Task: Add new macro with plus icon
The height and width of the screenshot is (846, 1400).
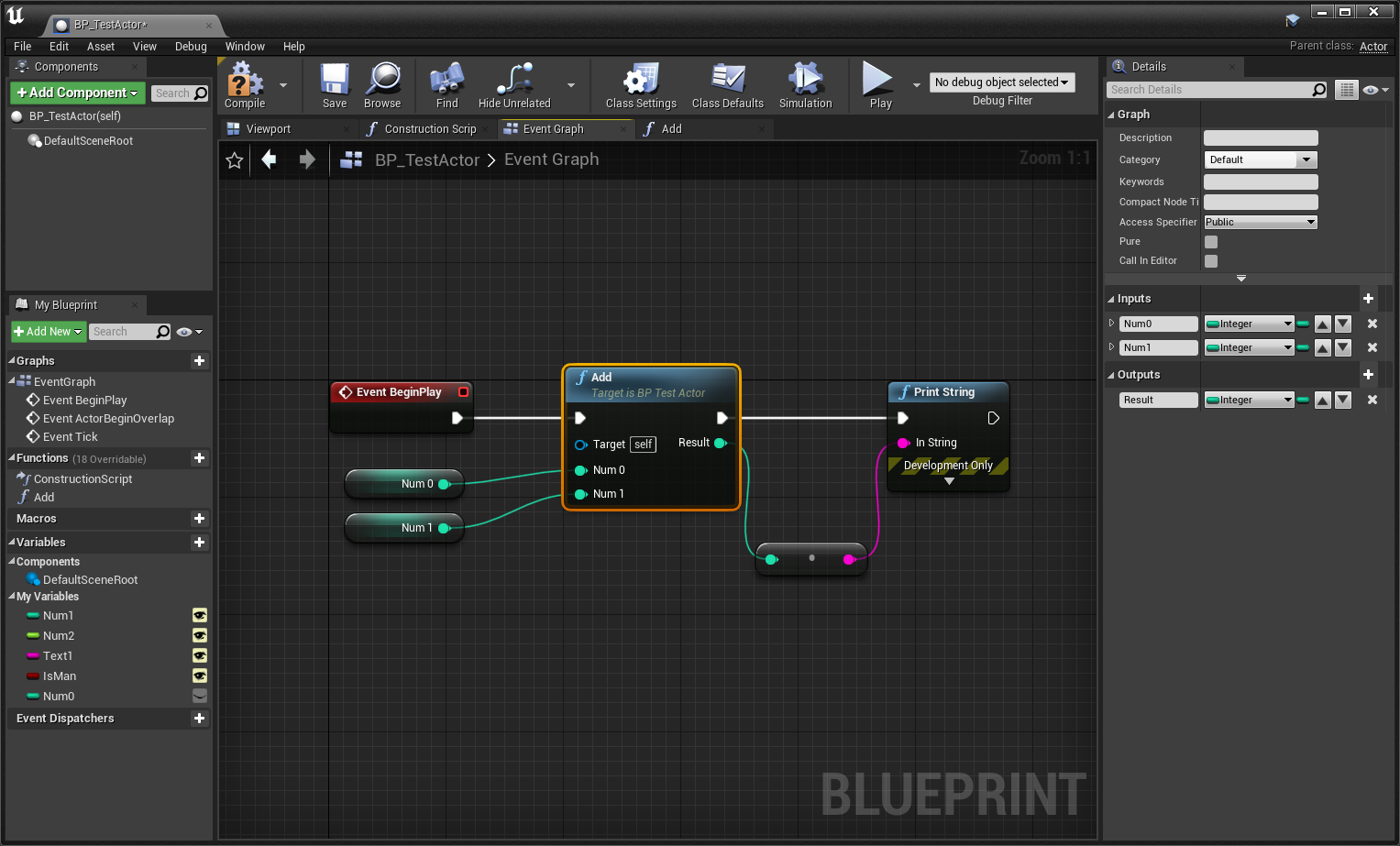Action: click(x=199, y=519)
